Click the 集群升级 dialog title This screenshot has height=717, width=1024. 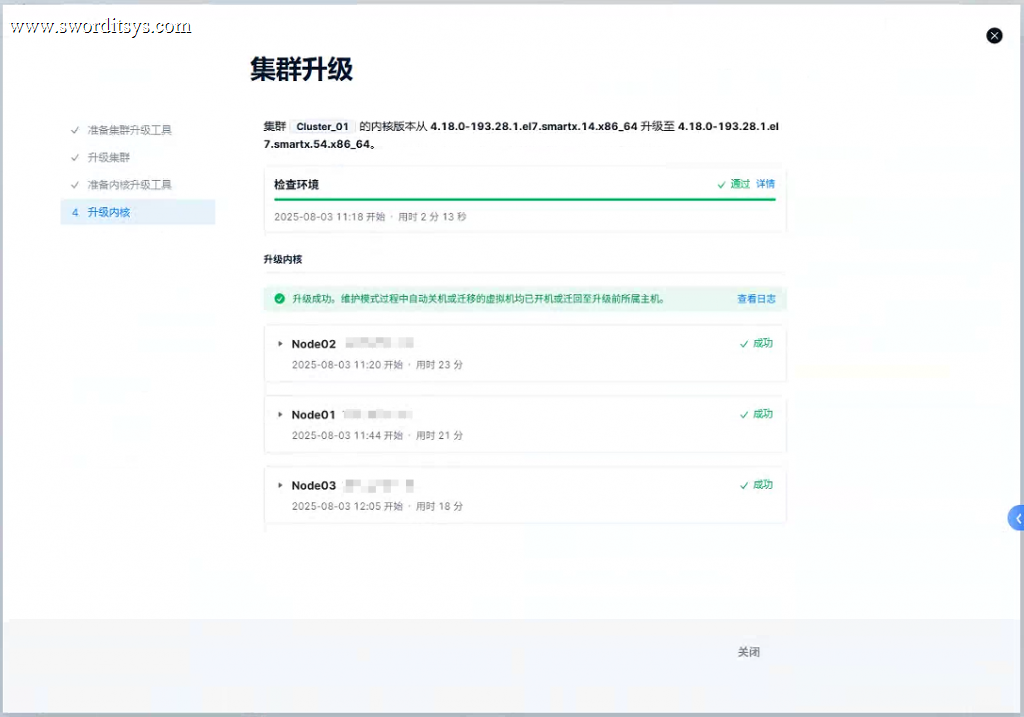coord(302,69)
